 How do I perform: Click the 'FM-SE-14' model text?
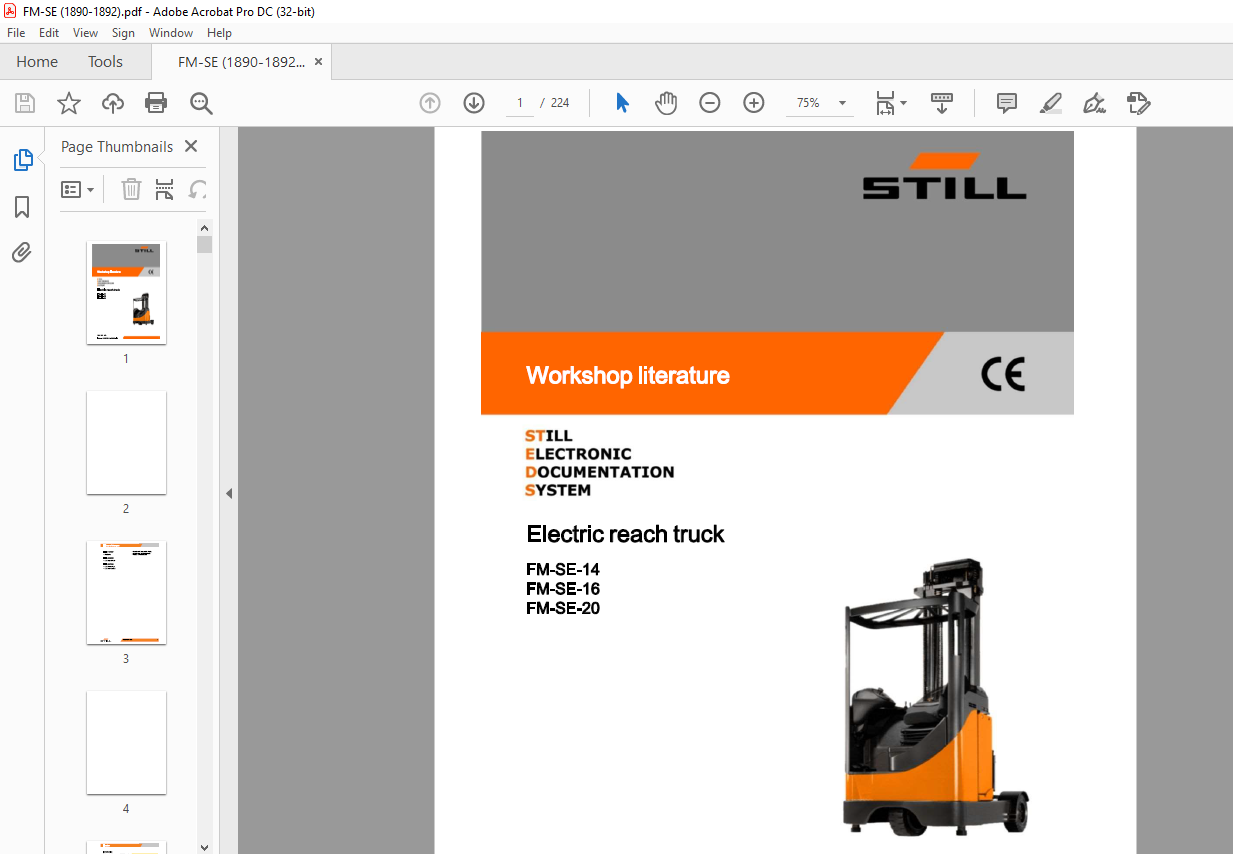(563, 570)
